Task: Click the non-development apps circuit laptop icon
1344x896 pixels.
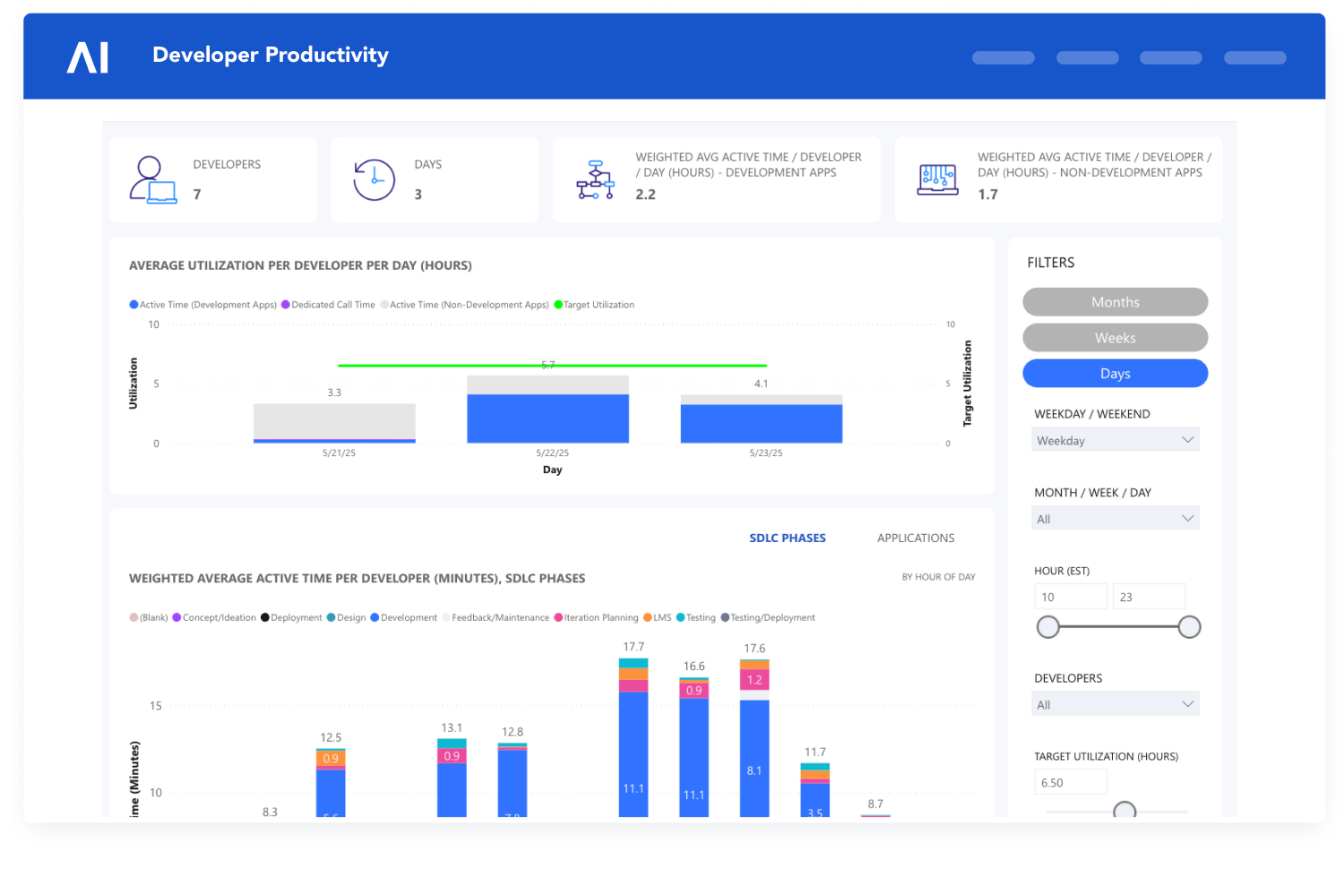Action: click(x=937, y=180)
